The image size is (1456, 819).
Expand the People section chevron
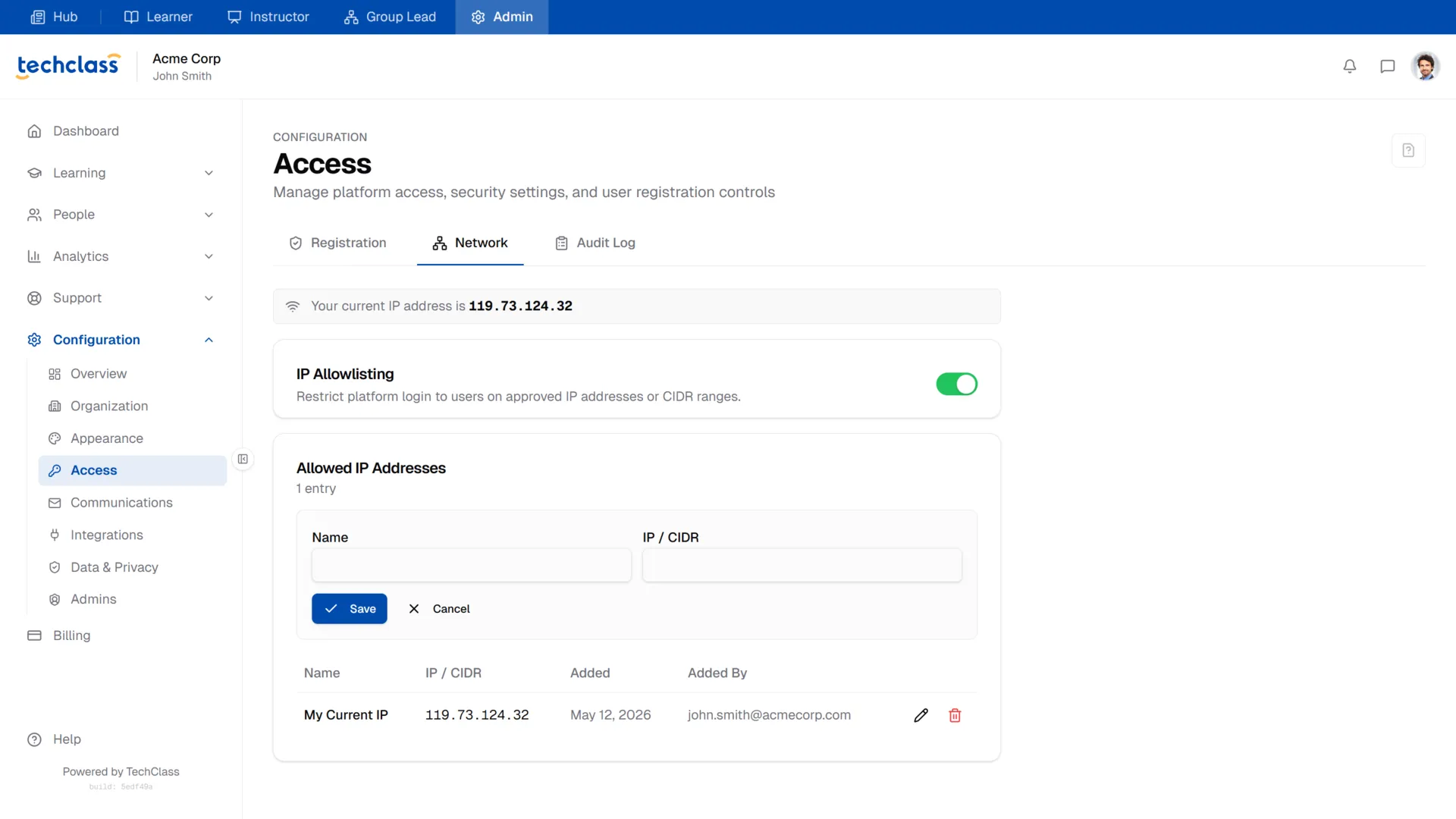tap(209, 215)
